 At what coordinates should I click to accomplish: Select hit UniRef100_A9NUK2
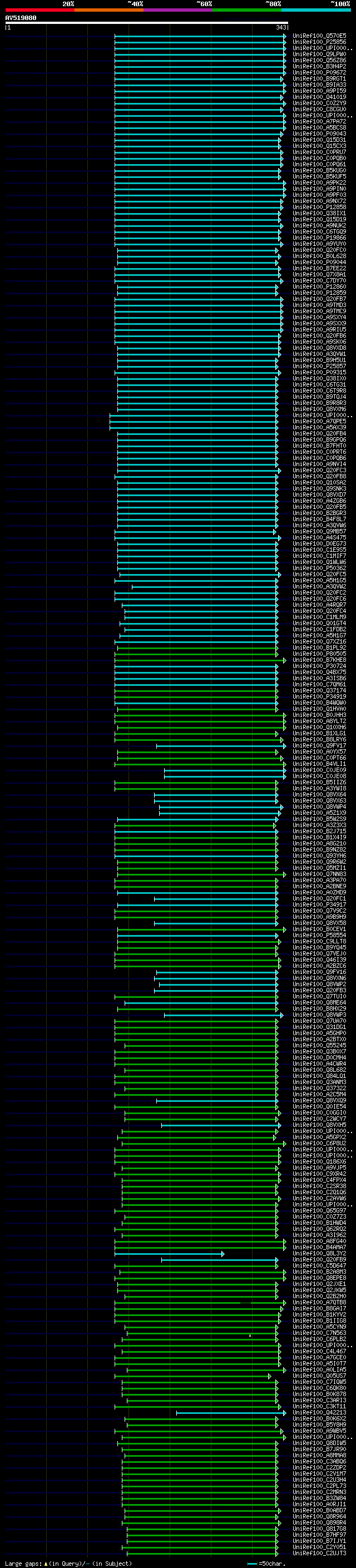click(x=319, y=225)
